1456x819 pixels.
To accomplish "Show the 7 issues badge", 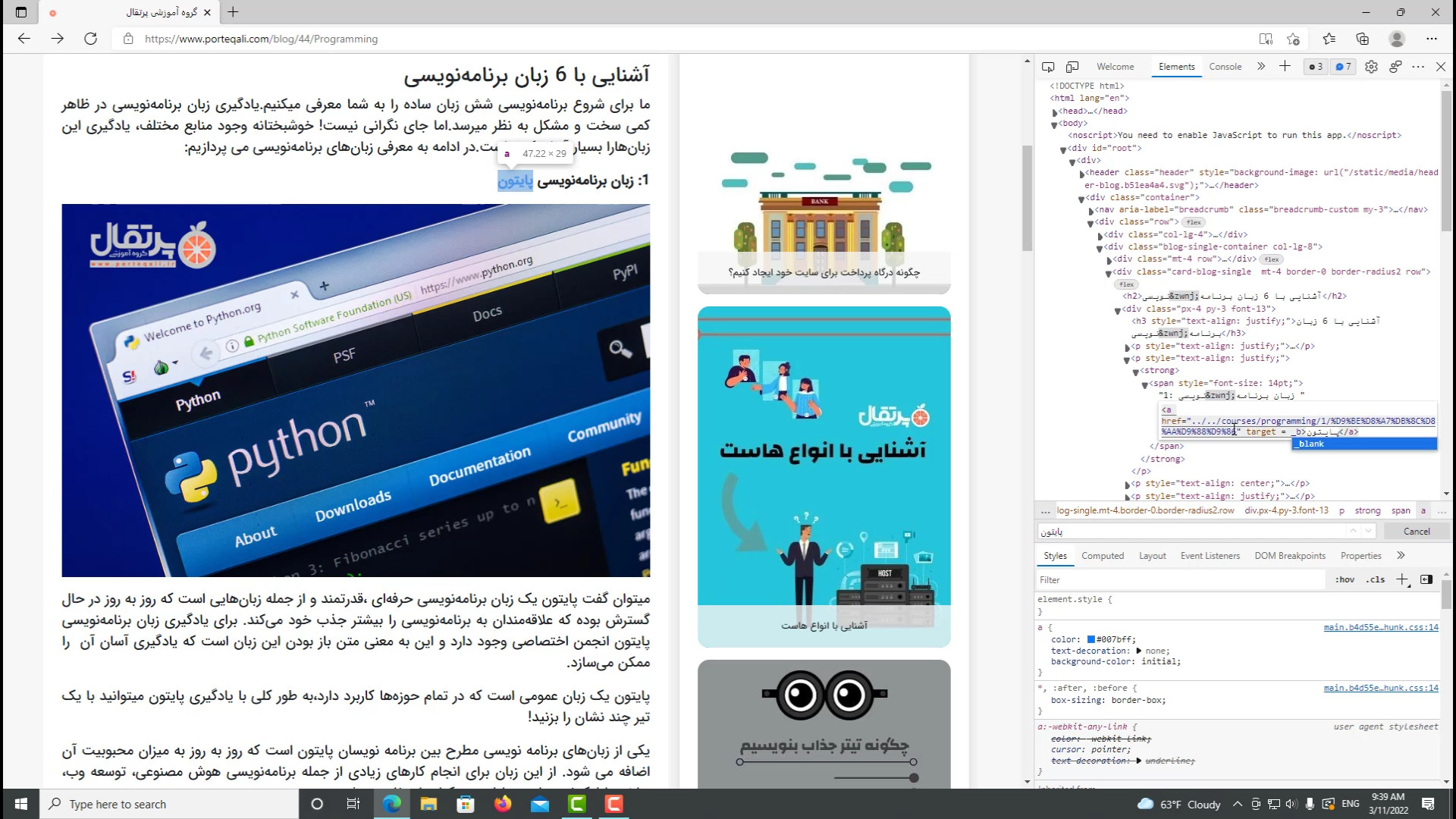I will [x=1344, y=67].
